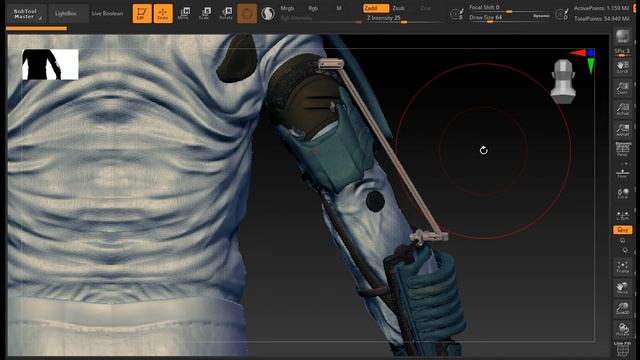Image resolution: width=640 pixels, height=360 pixels.
Task: Adjust the Z Intensity slider
Action: click(402, 19)
